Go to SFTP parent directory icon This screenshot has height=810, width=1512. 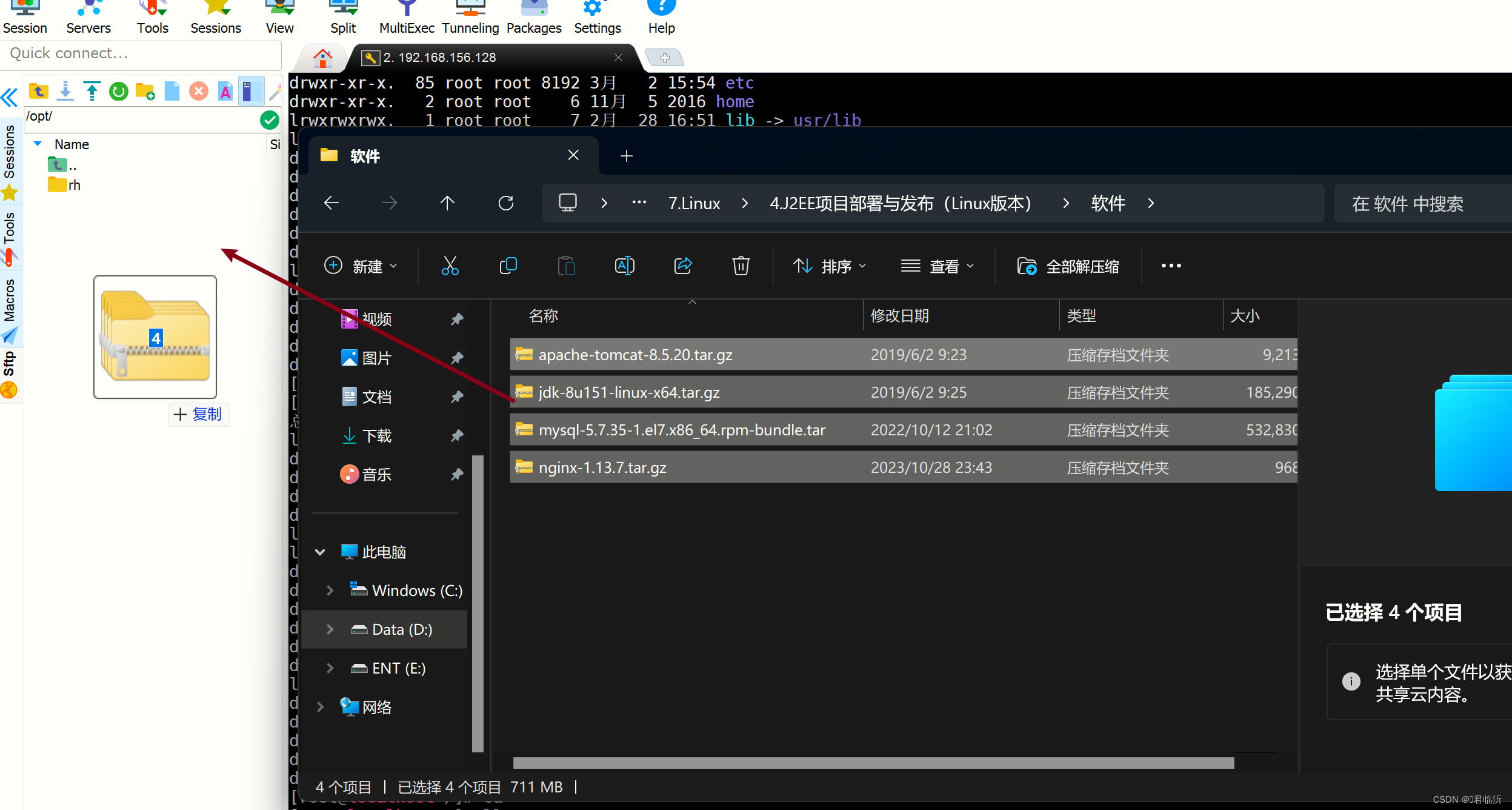click(39, 92)
